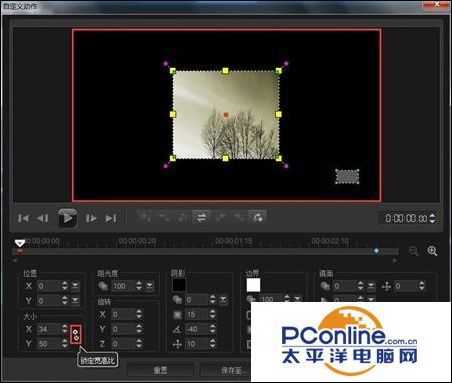Adjust the opacity stepper arrows

point(139,286)
